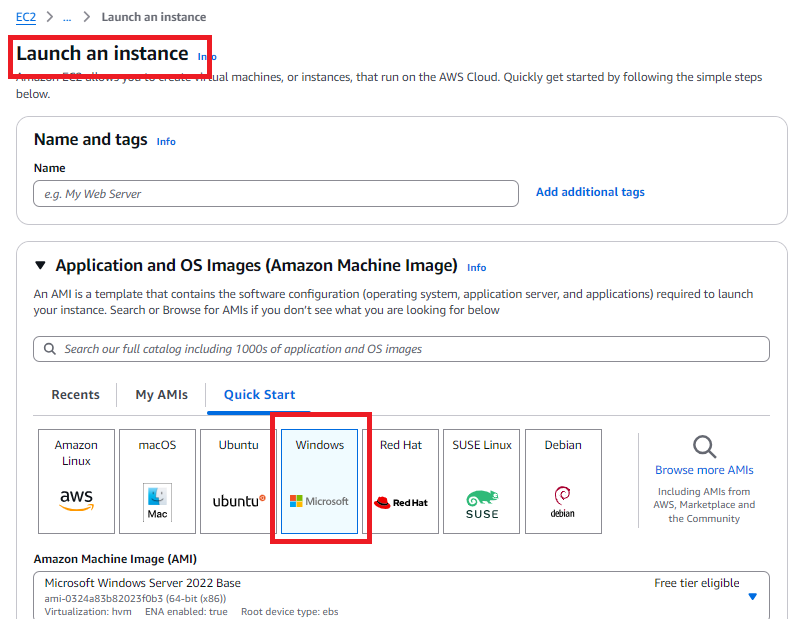Open the My AMIs tab
Screen dimensions: 794x619
(x=162, y=395)
